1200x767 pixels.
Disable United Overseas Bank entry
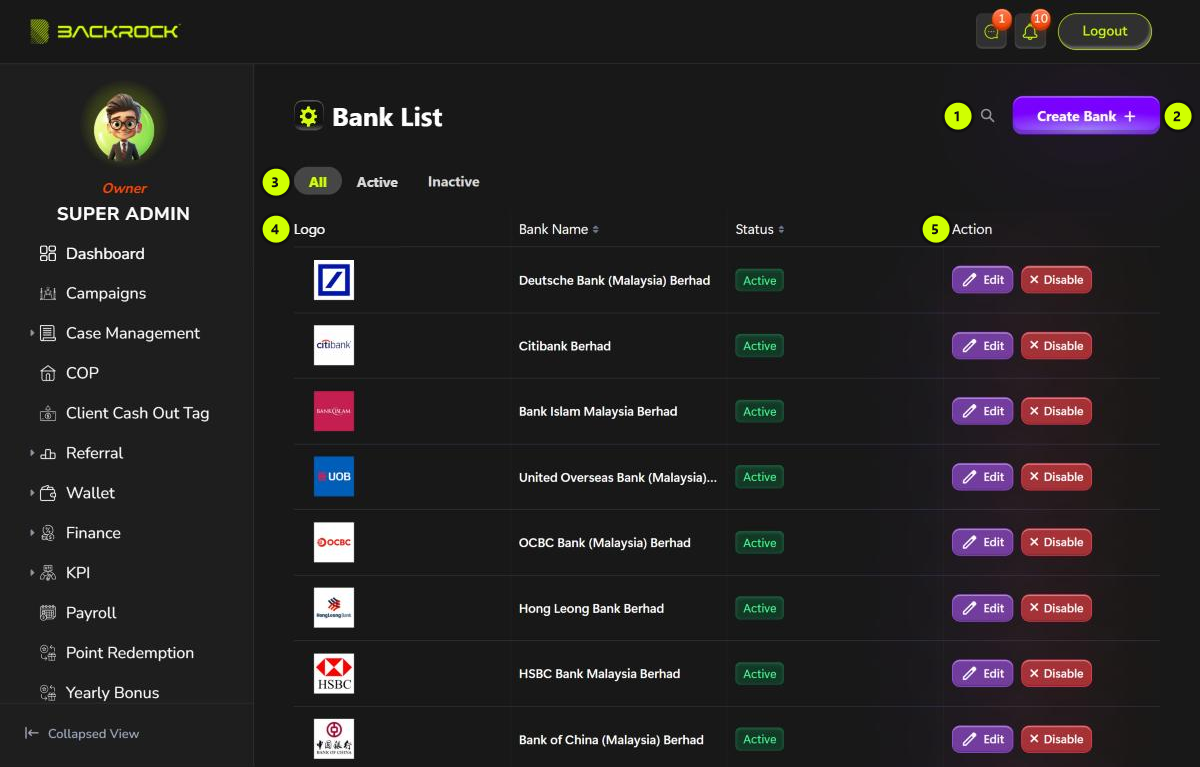pyautogui.click(x=1056, y=477)
